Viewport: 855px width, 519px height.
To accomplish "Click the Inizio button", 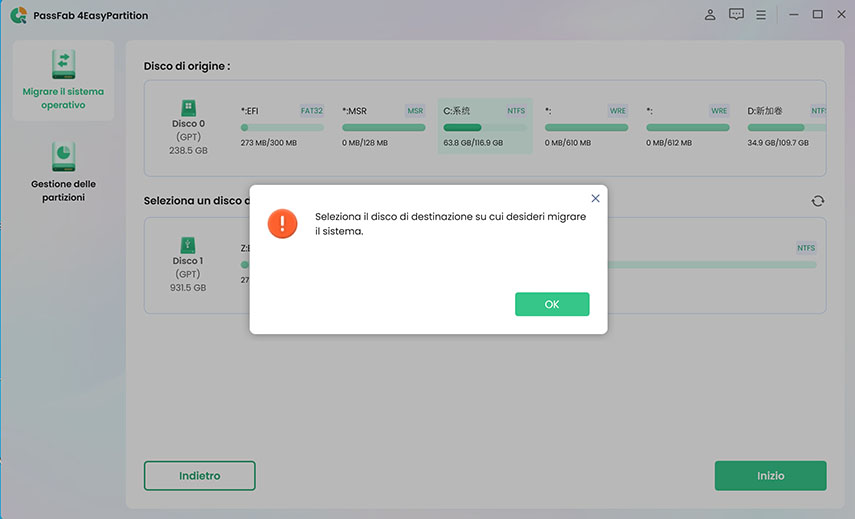I will tap(770, 475).
